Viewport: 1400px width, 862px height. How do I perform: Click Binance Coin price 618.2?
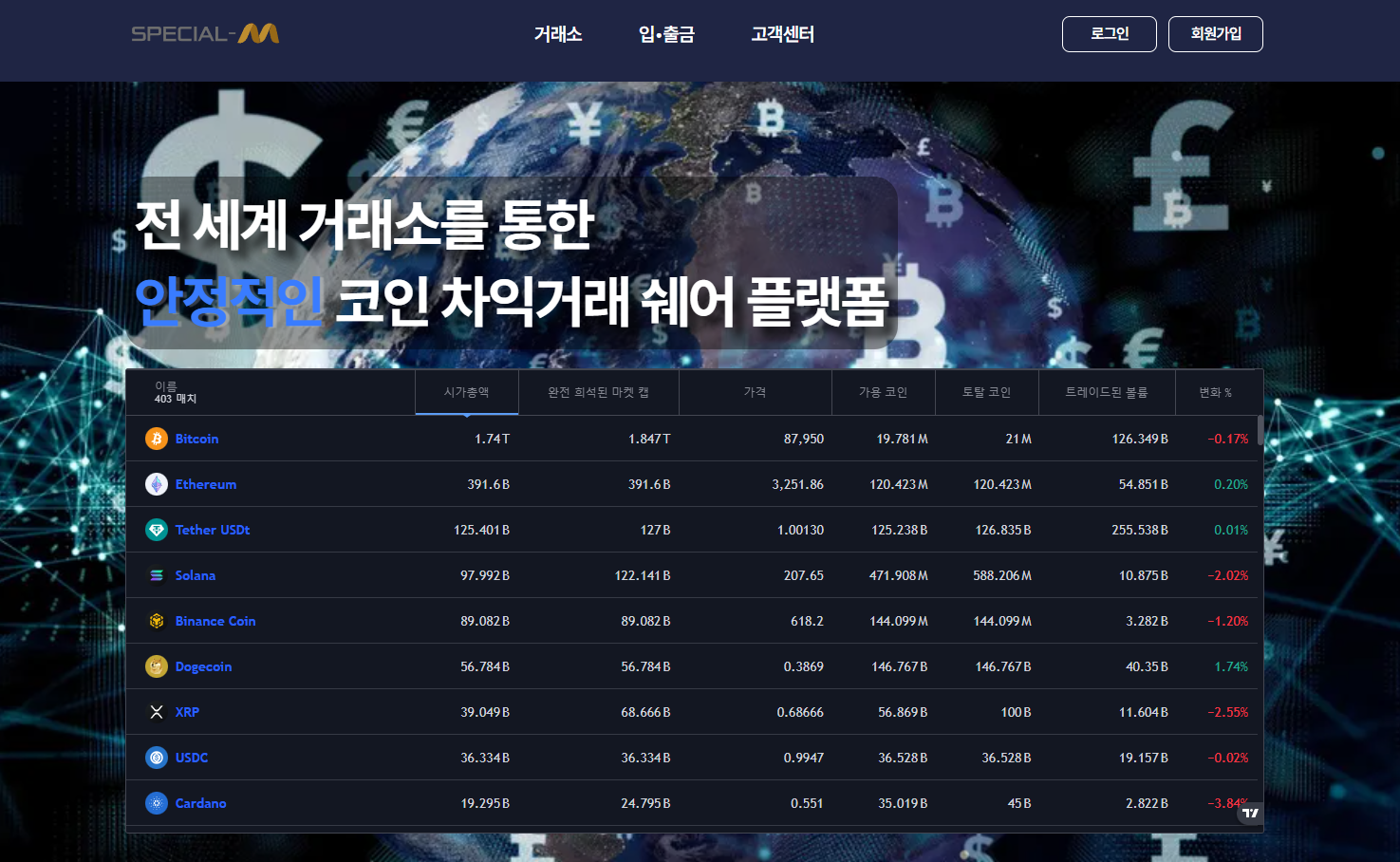[808, 621]
